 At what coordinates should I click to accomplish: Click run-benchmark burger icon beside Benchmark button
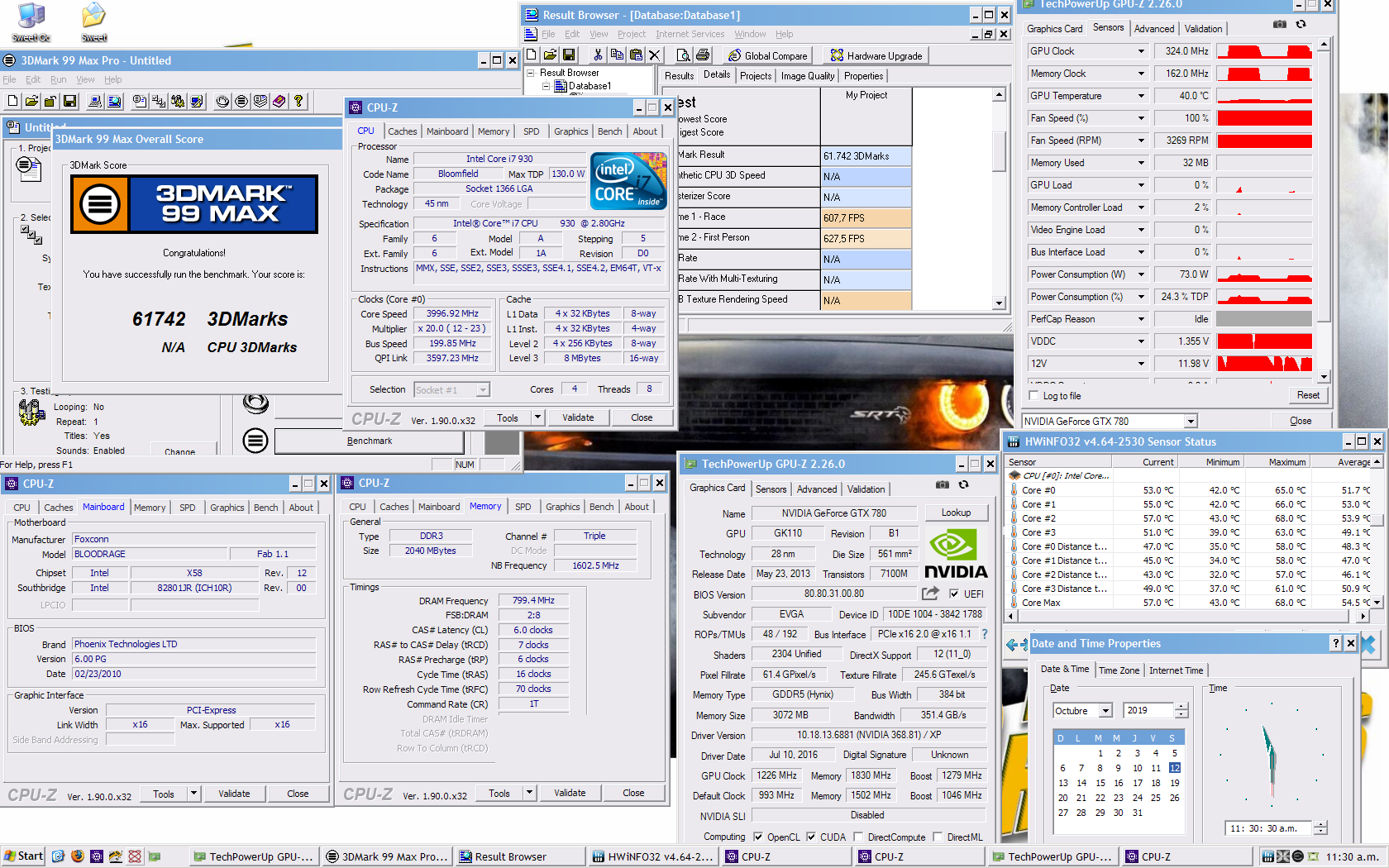coord(255,441)
